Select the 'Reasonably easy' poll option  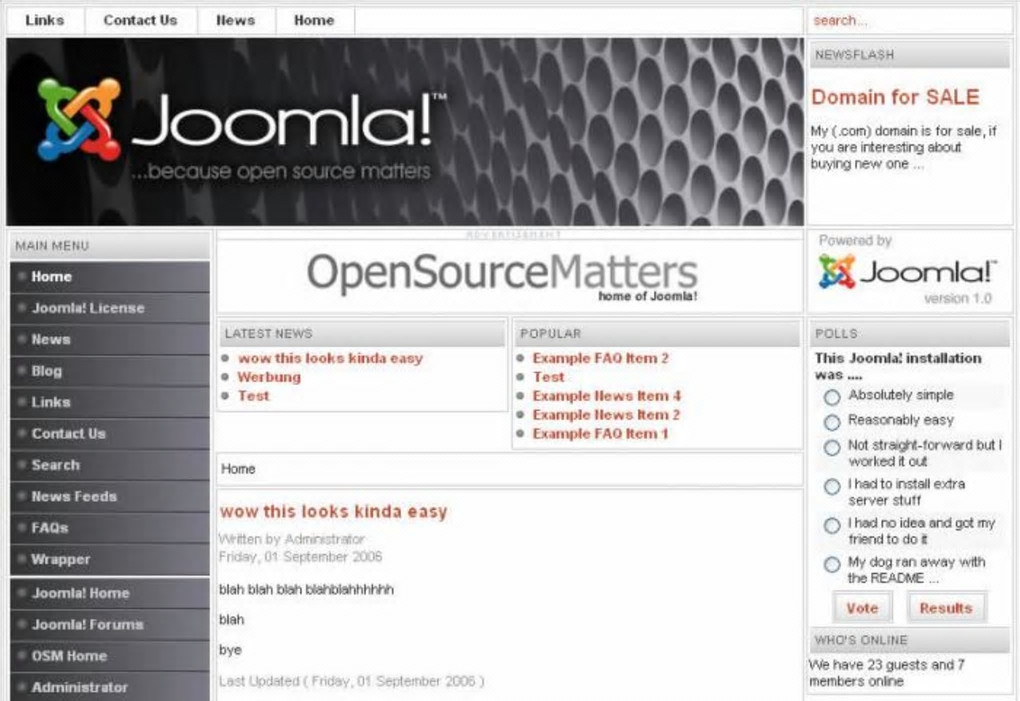(x=832, y=422)
